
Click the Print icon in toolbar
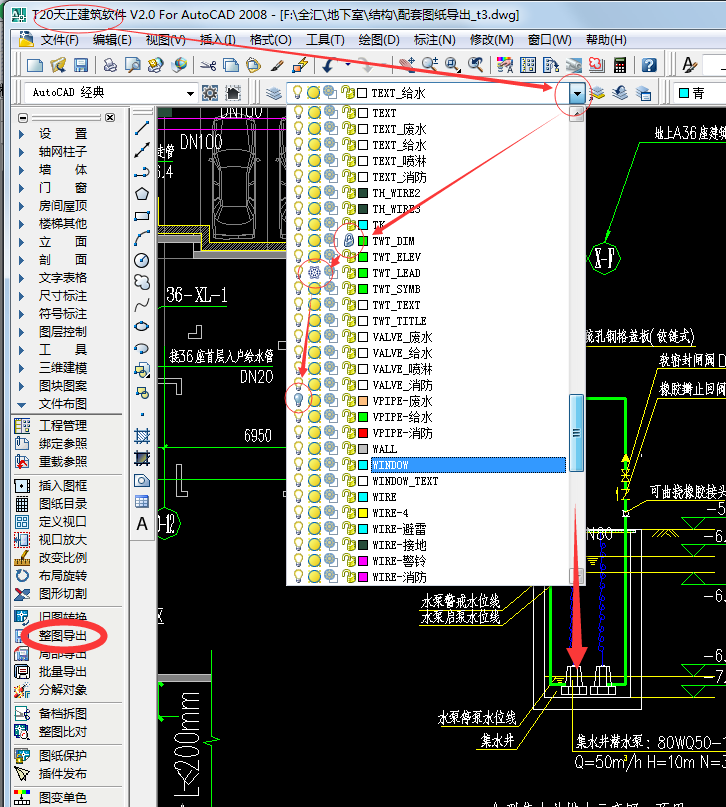coord(109,65)
